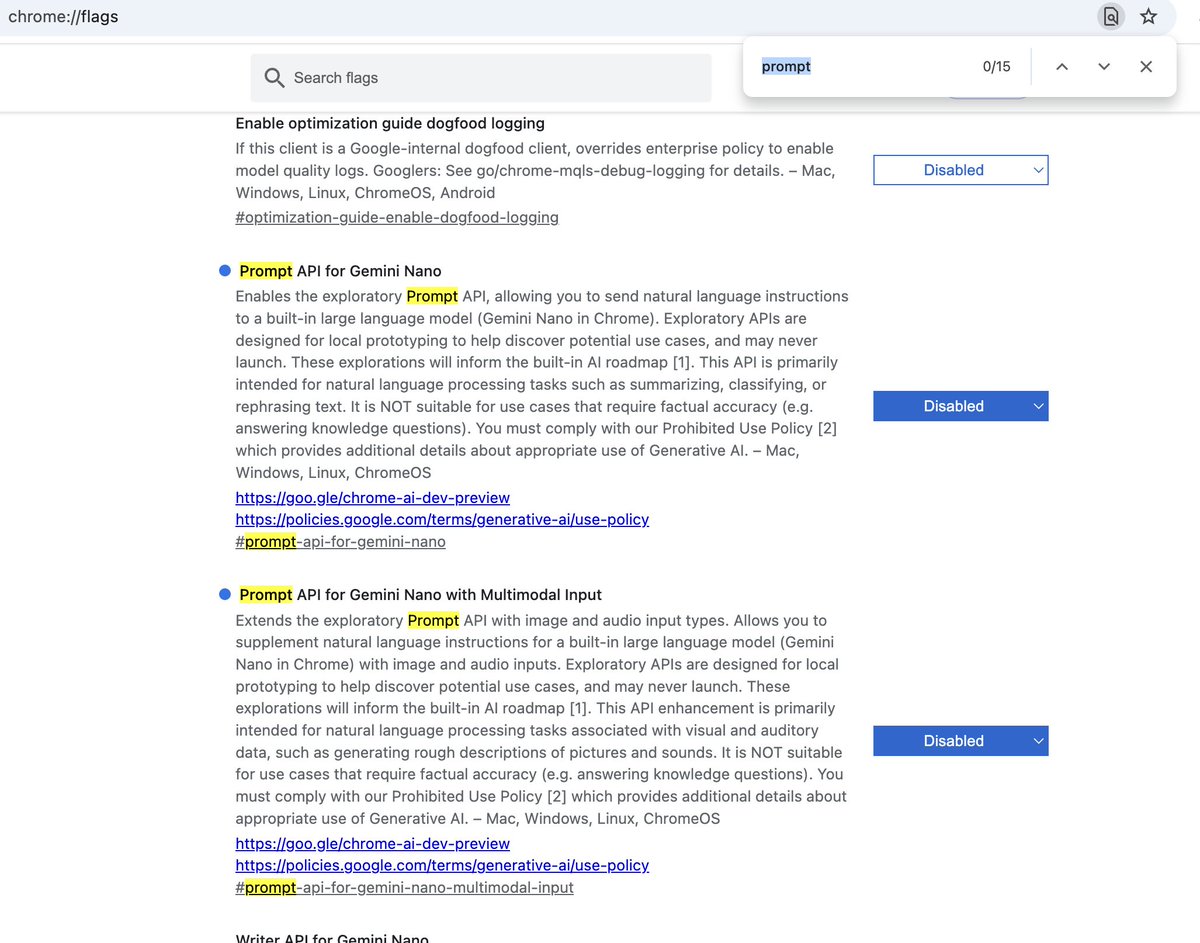Screen dimensions: 1200x943
Task: Click blue dot beside Prompt API Multimodal Input
Action: click(225, 595)
